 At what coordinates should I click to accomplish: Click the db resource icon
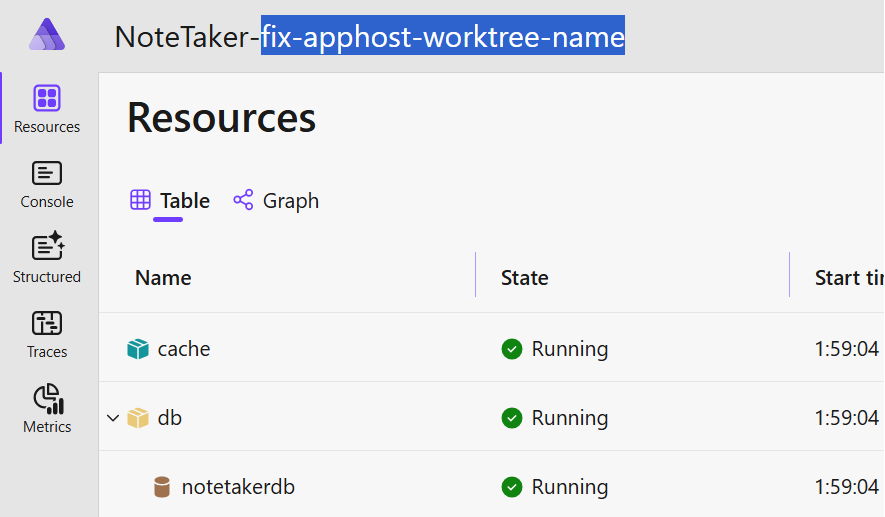point(138,418)
